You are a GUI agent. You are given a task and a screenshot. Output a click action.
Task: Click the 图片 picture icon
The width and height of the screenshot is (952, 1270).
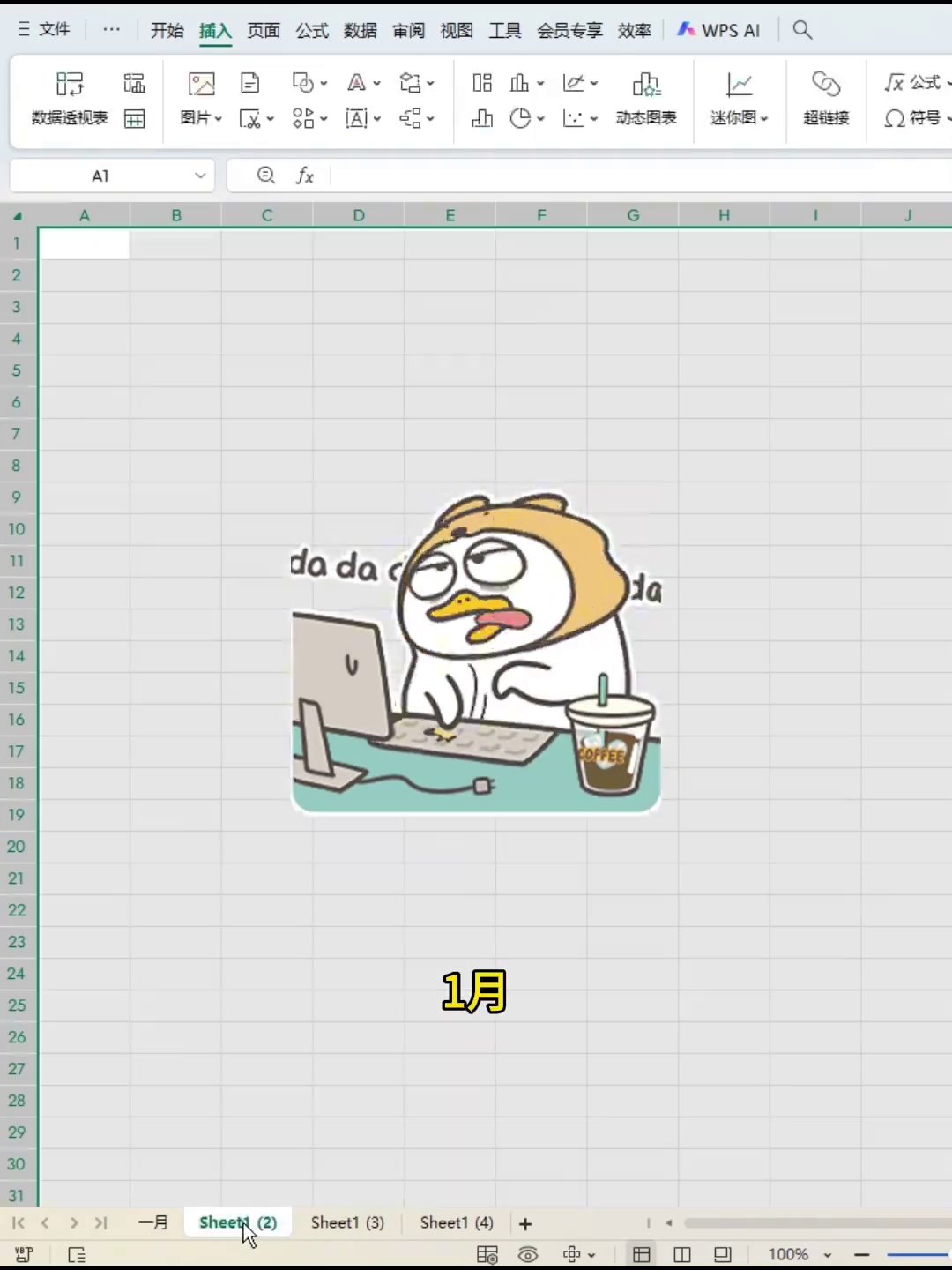tap(202, 84)
